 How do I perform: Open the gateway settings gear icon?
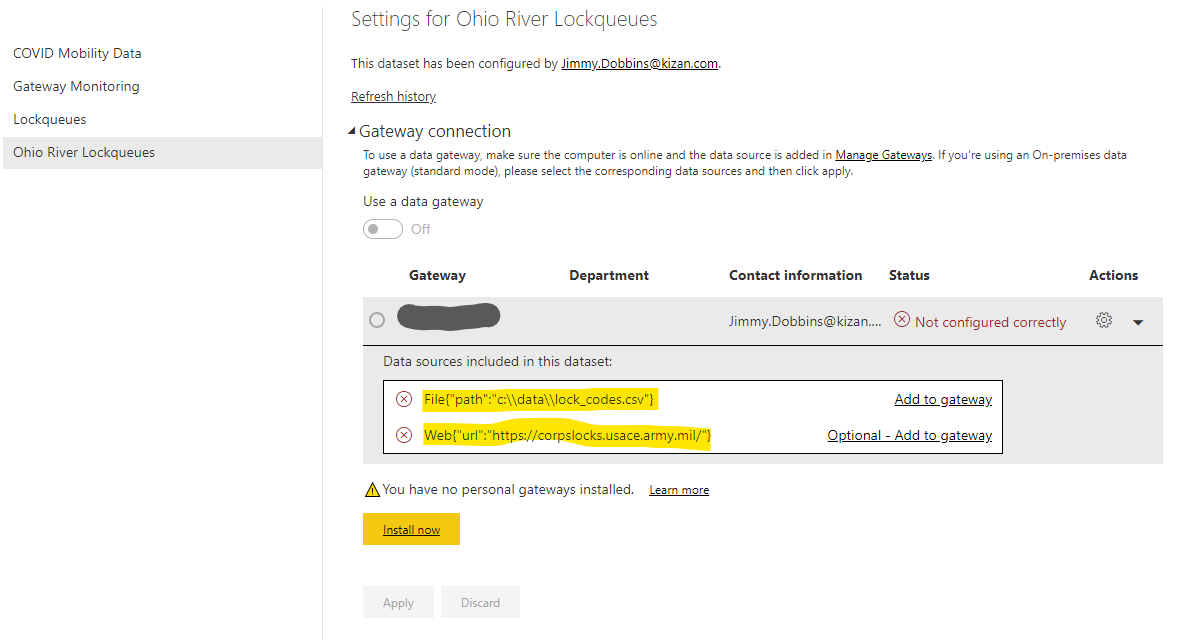tap(1104, 321)
